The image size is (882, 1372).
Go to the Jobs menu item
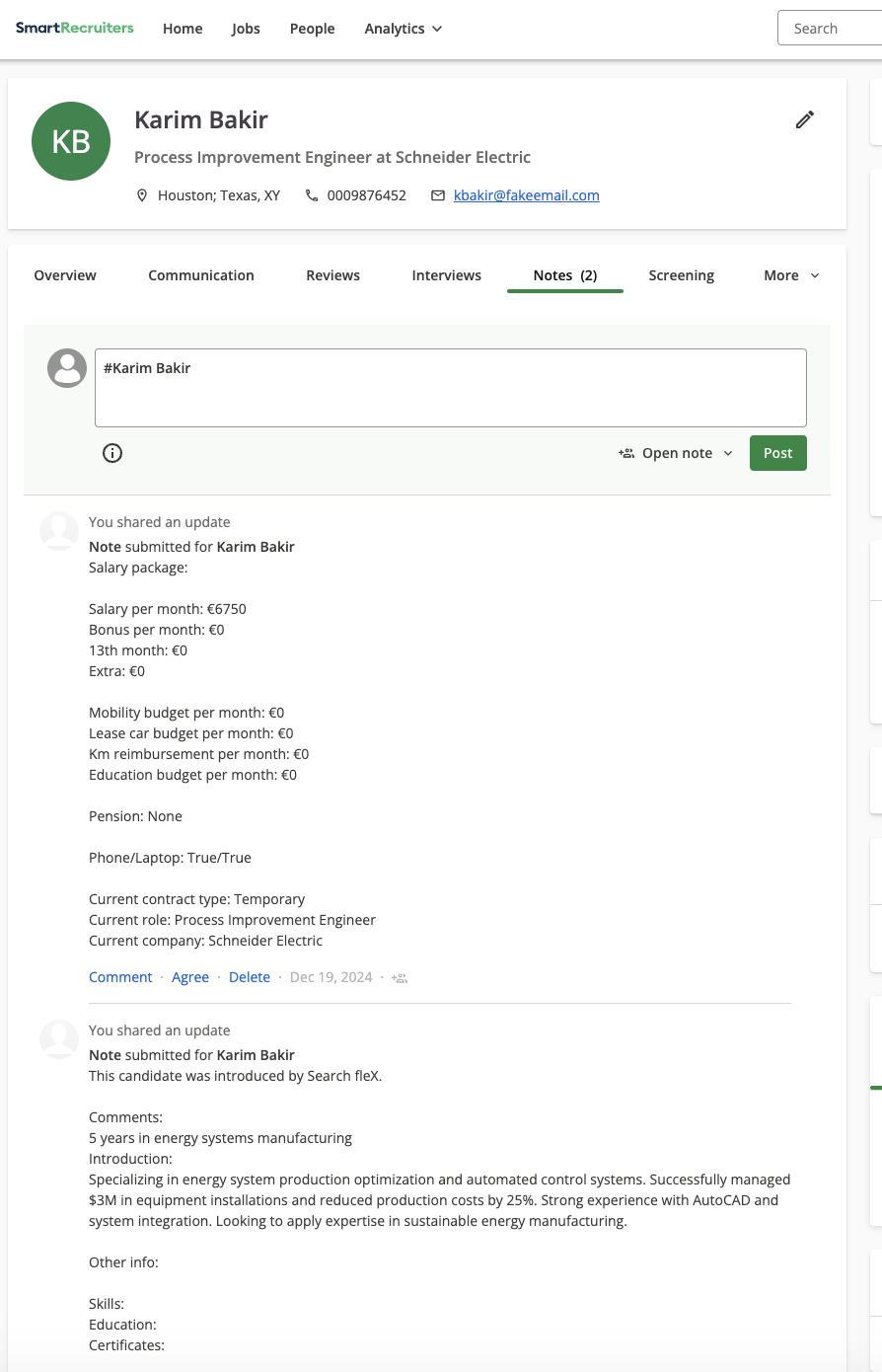tap(246, 29)
